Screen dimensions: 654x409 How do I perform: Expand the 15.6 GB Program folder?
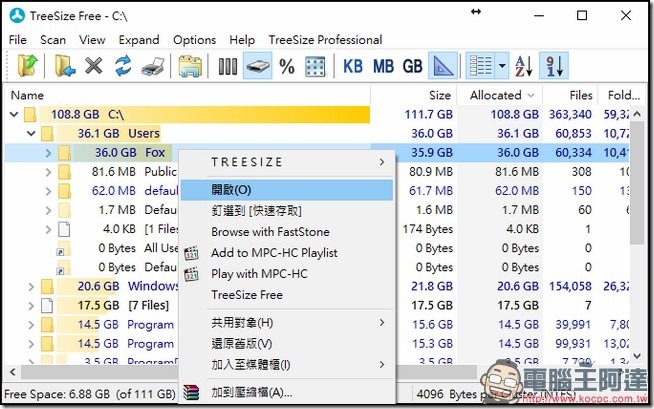[x=31, y=325]
